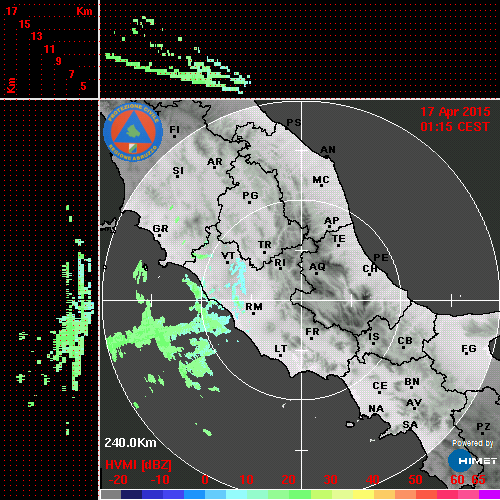Click the 'SI' city label on the map
This screenshot has height=500, width=500.
click(x=178, y=171)
